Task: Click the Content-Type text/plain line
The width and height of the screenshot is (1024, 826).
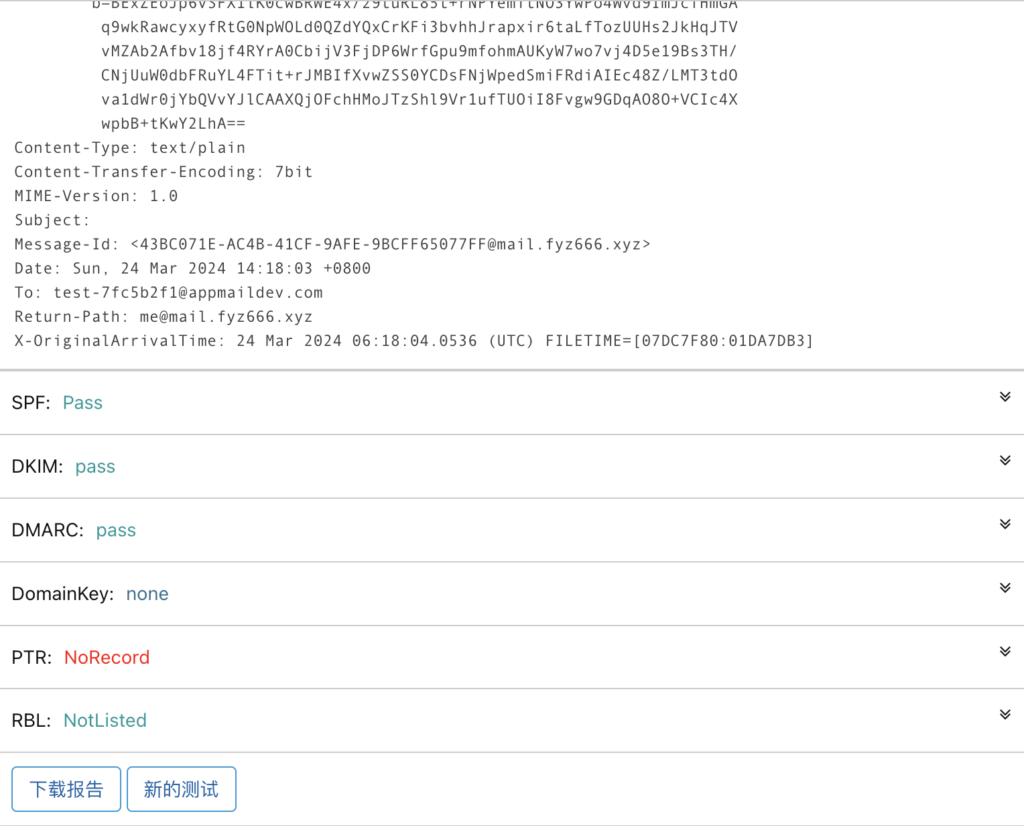Action: [x=130, y=148]
